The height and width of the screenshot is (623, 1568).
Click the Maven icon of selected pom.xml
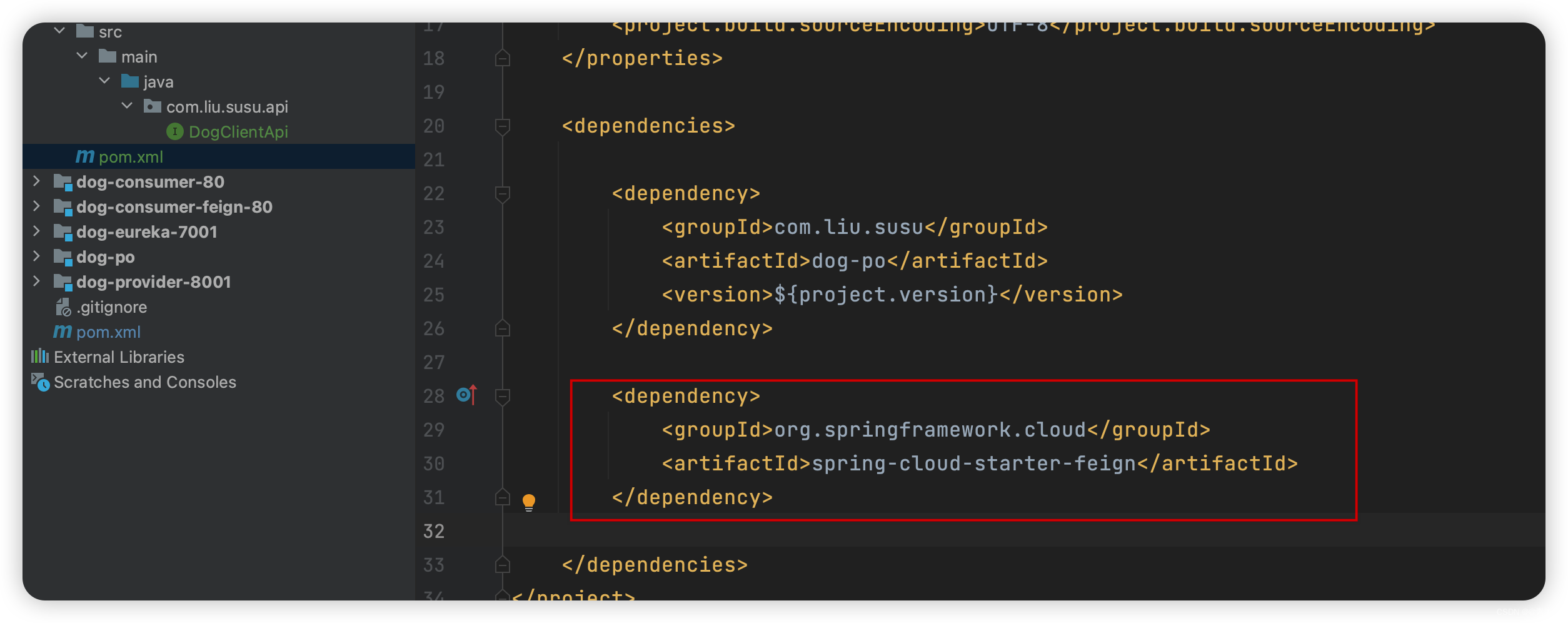click(85, 156)
